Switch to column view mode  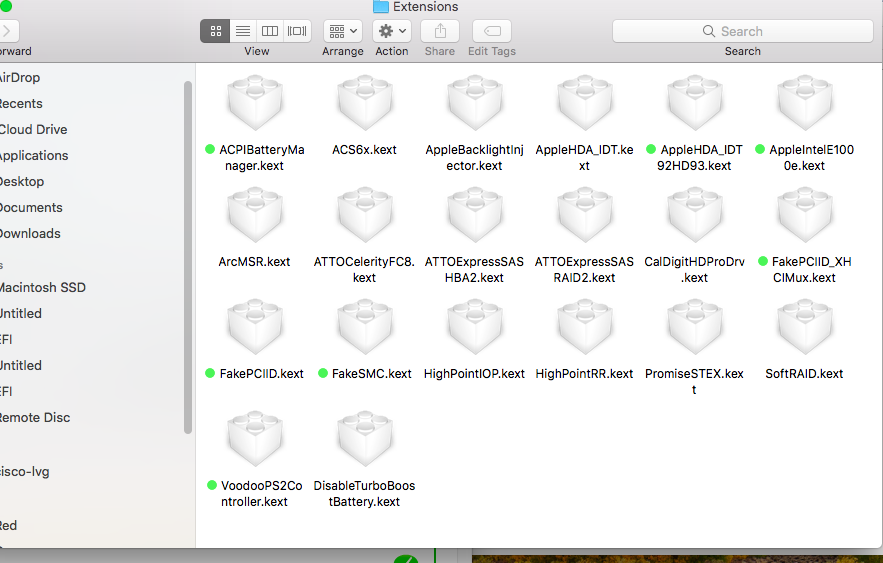[269, 31]
